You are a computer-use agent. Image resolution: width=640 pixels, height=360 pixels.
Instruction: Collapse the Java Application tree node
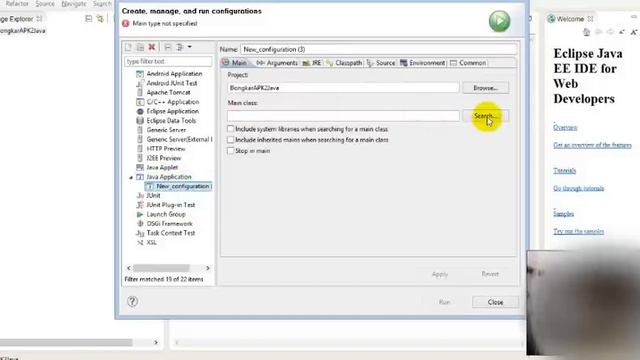[x=131, y=178]
